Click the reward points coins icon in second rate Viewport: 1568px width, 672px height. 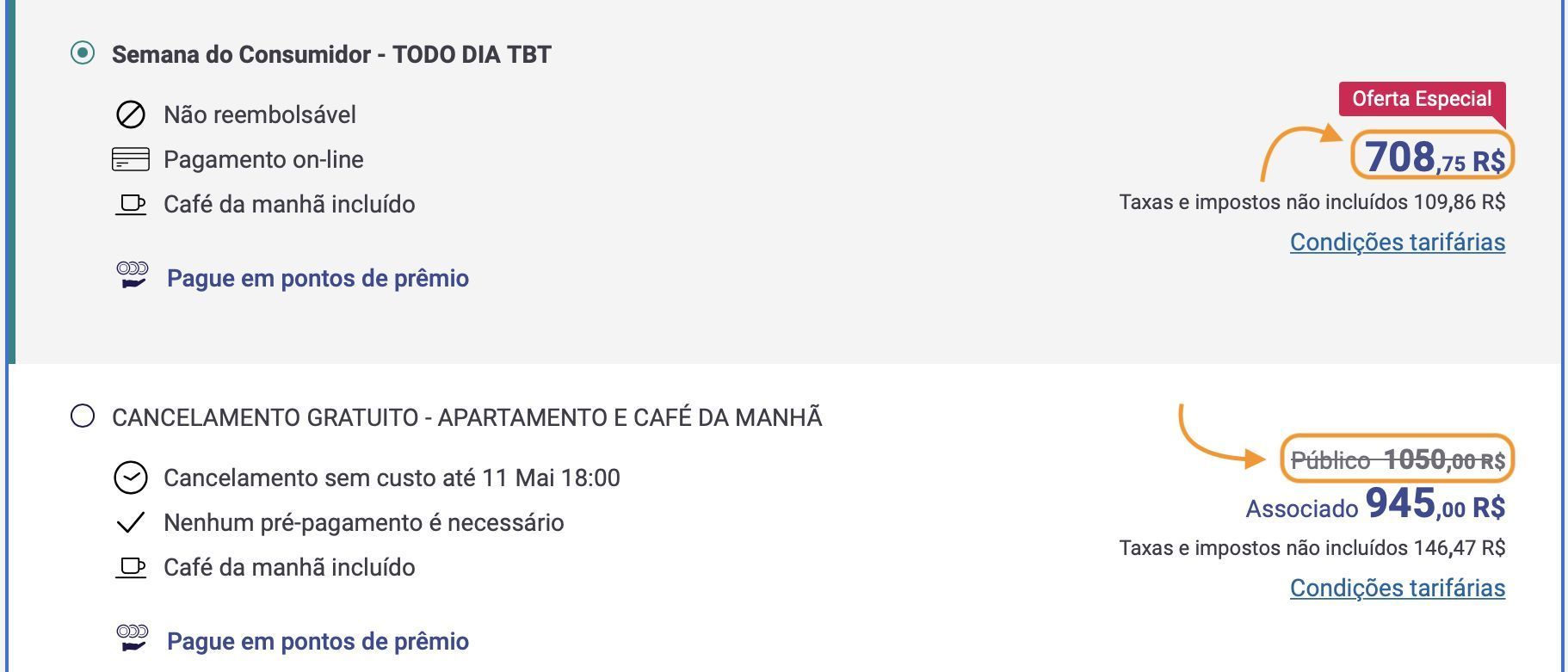click(132, 638)
